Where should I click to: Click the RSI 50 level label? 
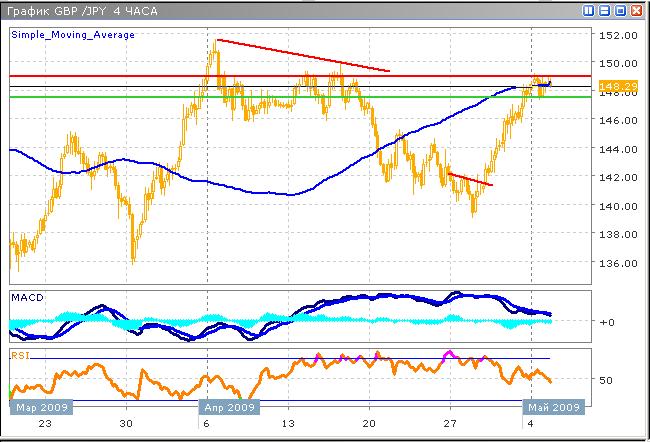(x=604, y=381)
